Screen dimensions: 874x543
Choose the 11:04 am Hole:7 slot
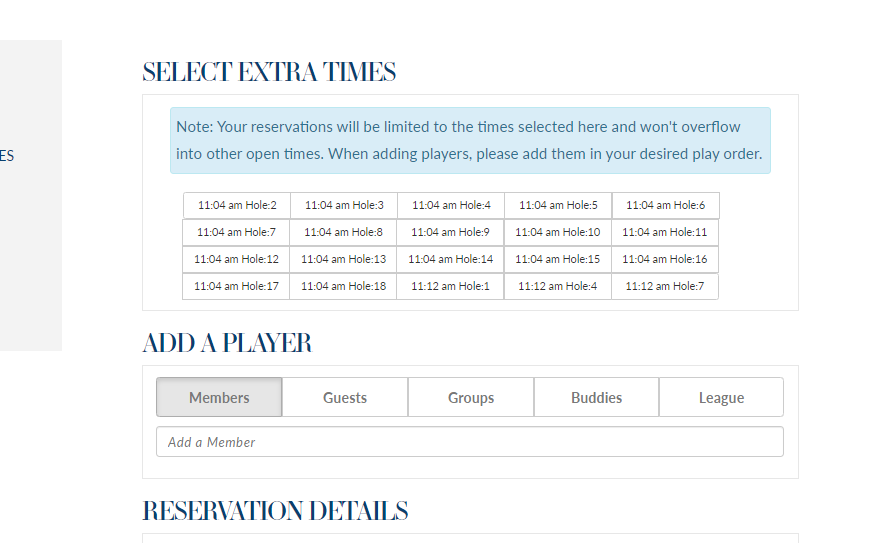click(x=236, y=232)
